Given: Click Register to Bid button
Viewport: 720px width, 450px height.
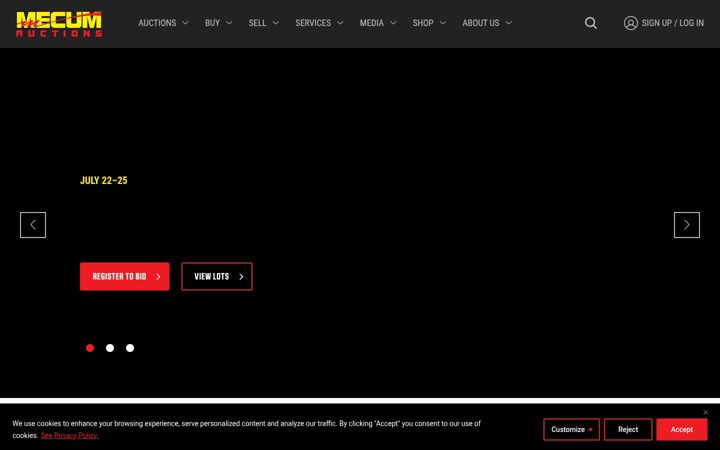Looking at the screenshot, I should tap(124, 276).
